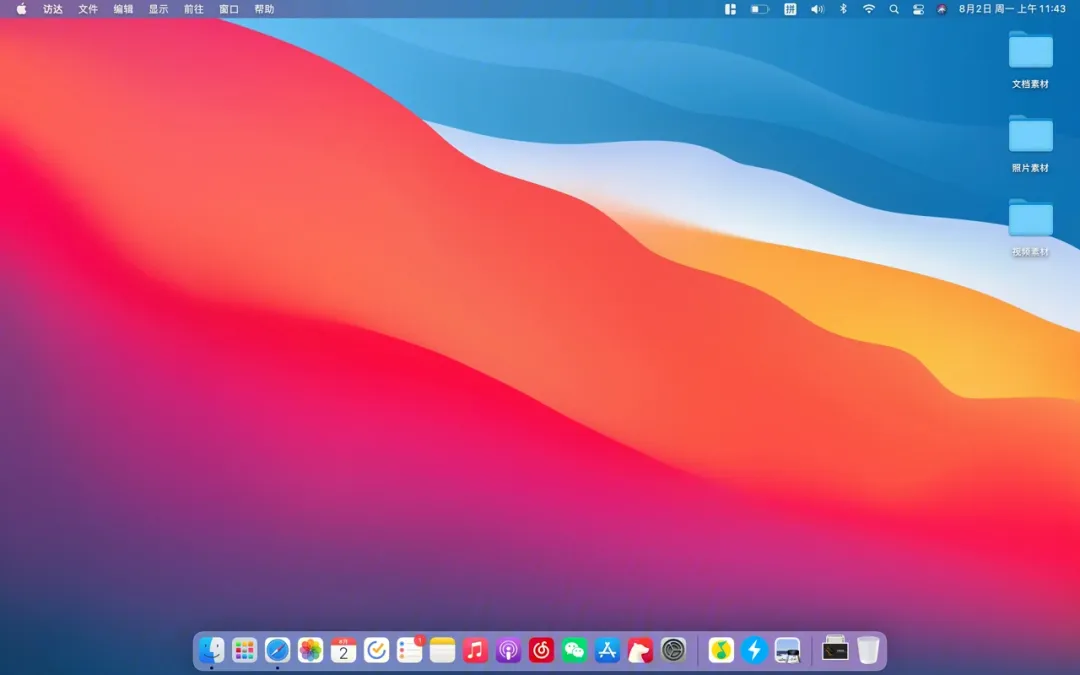Click the date and time 8月2日 周一
This screenshot has height=675, width=1080.
(1012, 9)
